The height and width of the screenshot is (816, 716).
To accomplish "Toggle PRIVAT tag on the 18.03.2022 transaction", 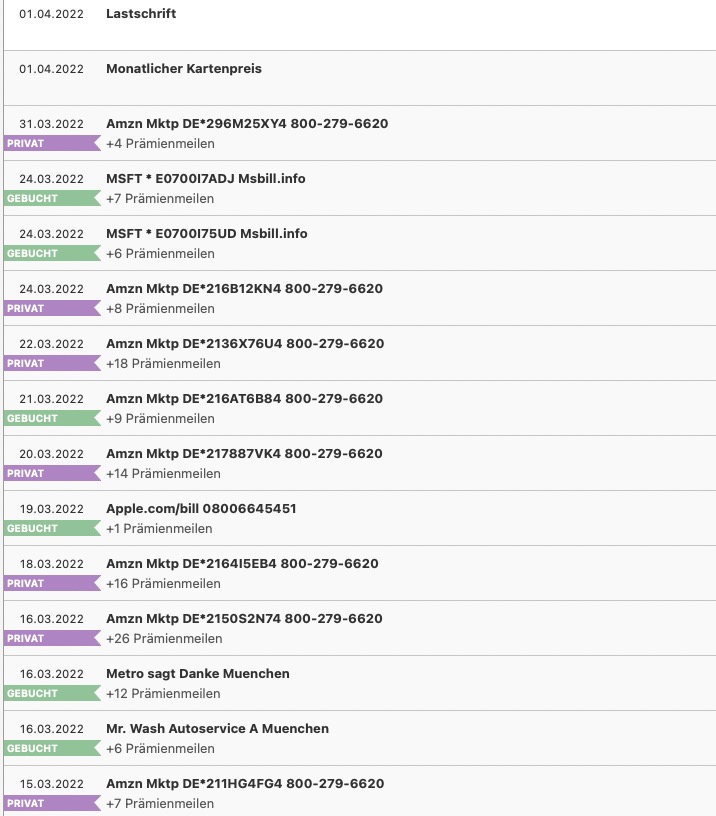I will [52, 583].
